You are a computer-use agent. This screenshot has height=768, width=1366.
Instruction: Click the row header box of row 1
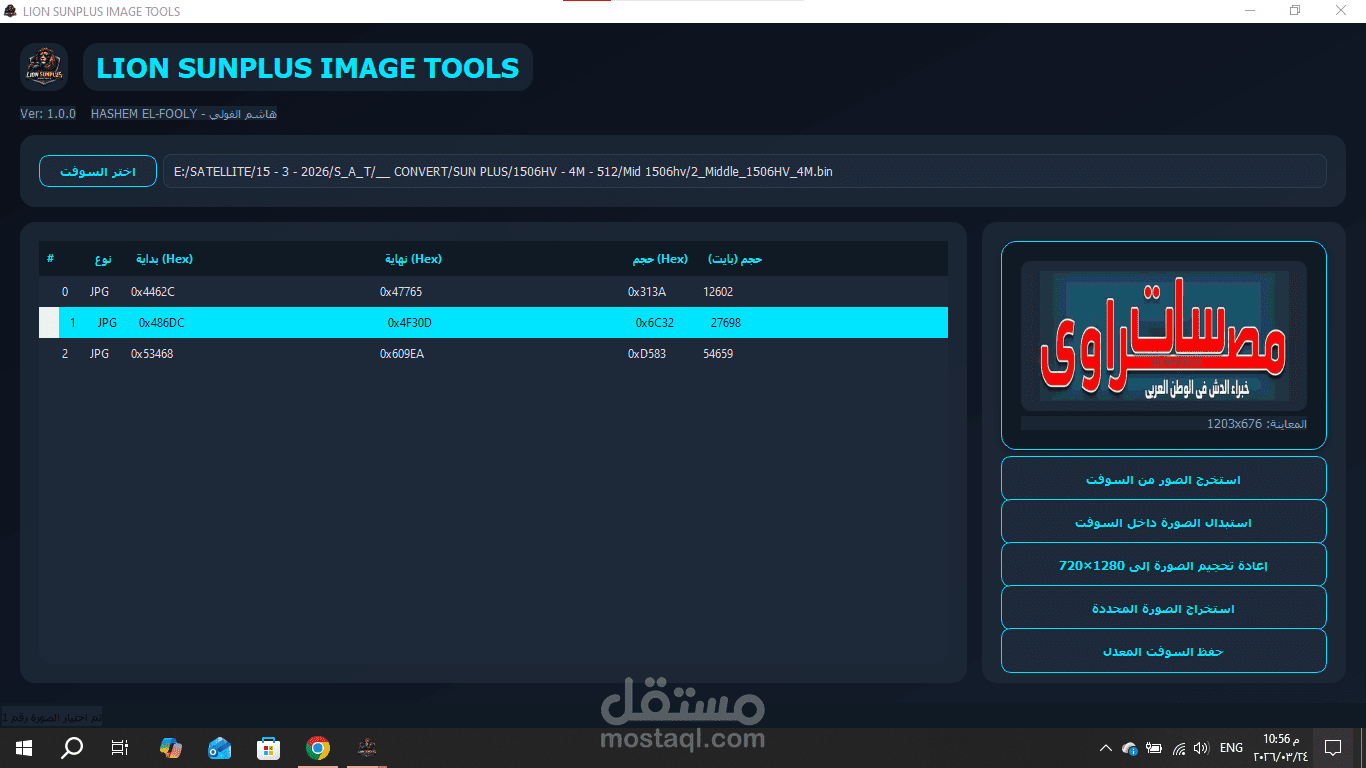tap(49, 323)
